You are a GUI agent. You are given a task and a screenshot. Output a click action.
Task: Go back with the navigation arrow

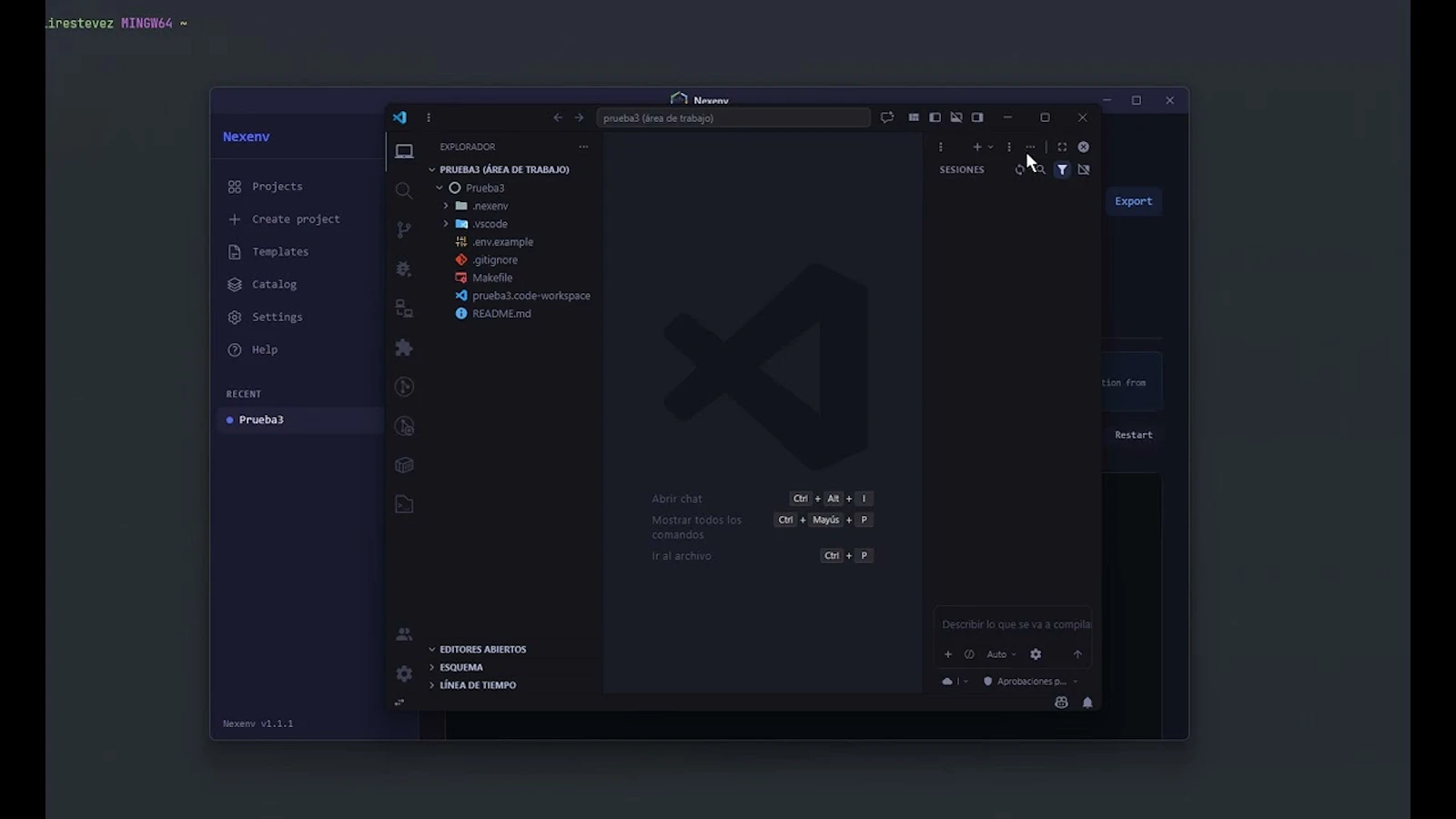pos(558,117)
